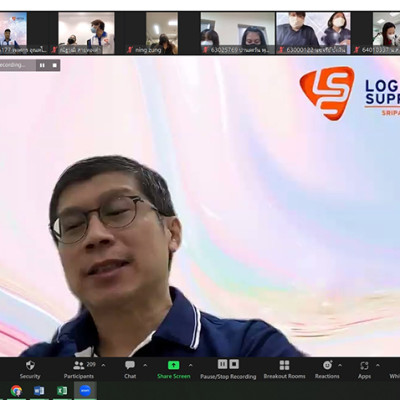Pause recording via top-left recording indicator
Viewport: 400px width, 400px height.
(x=42, y=65)
